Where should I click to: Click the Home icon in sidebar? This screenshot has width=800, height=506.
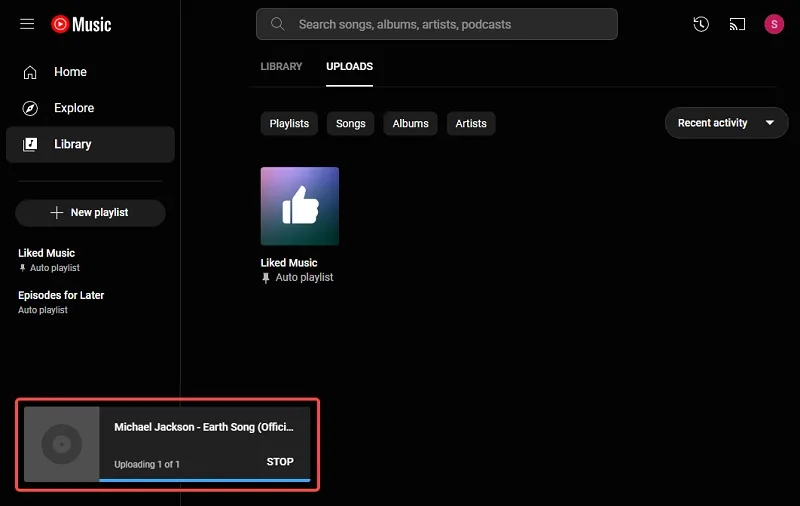tap(30, 72)
